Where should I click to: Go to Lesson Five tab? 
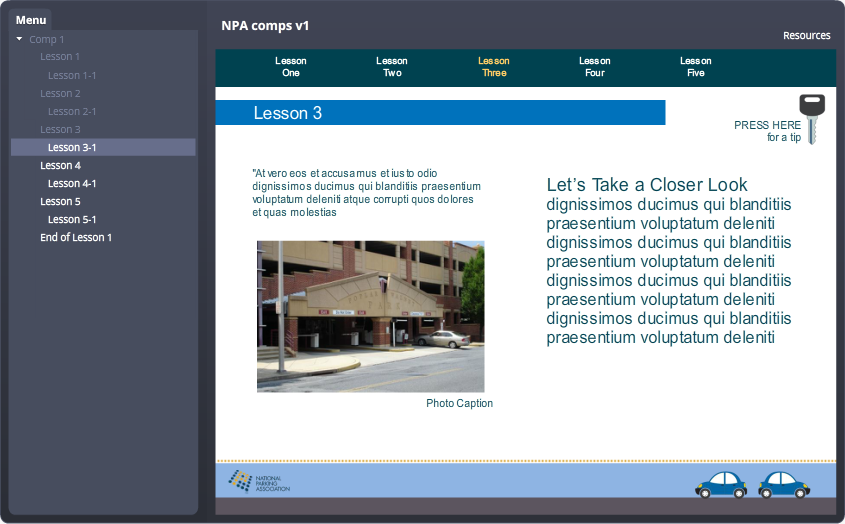pos(696,67)
